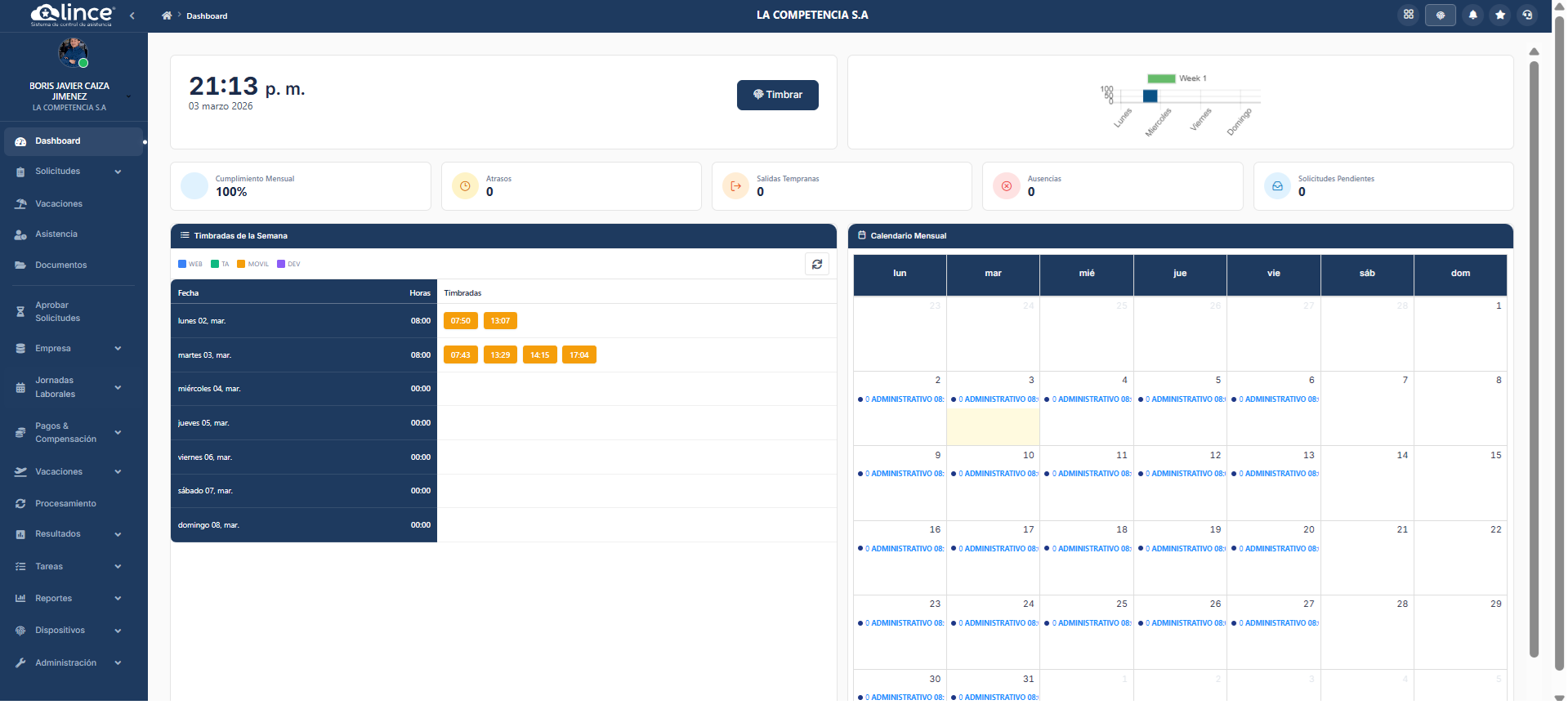Click the Solicitudes Pendientes inbox icon

(x=1277, y=186)
